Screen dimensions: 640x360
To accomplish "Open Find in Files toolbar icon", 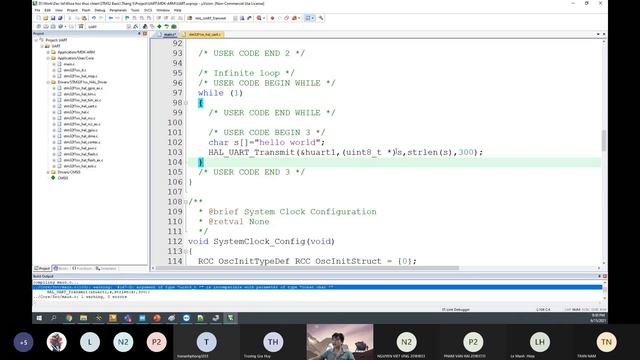I will pyautogui.click(x=189, y=18).
